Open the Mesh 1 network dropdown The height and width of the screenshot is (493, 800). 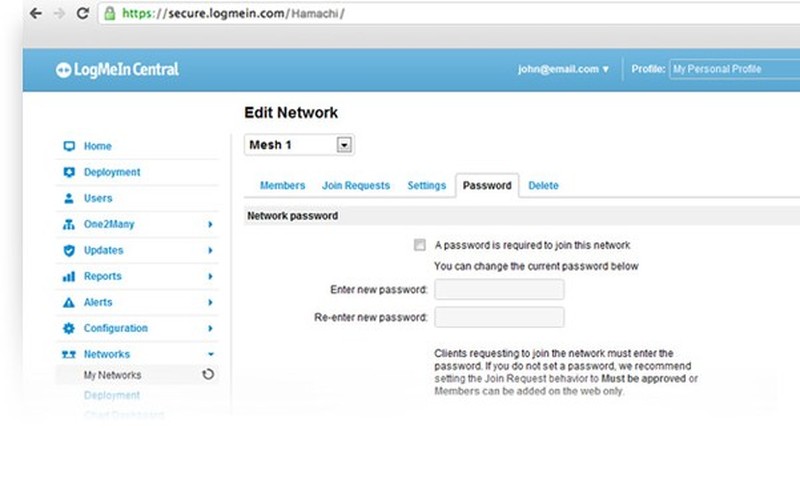(344, 145)
